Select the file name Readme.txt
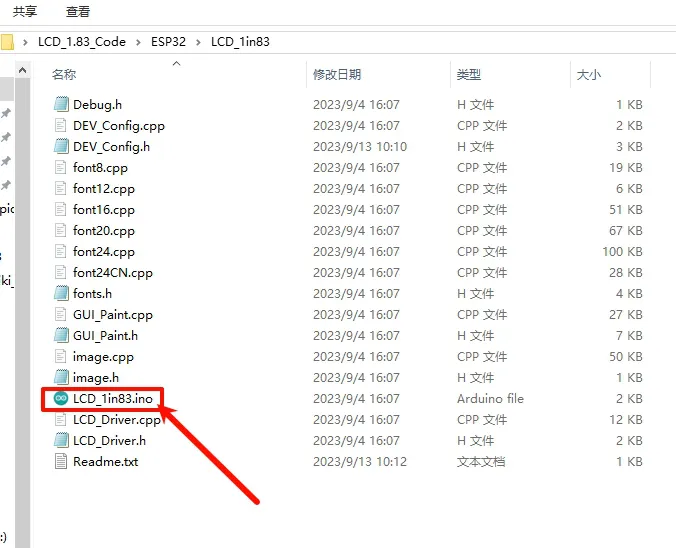The width and height of the screenshot is (676, 548). point(106,462)
